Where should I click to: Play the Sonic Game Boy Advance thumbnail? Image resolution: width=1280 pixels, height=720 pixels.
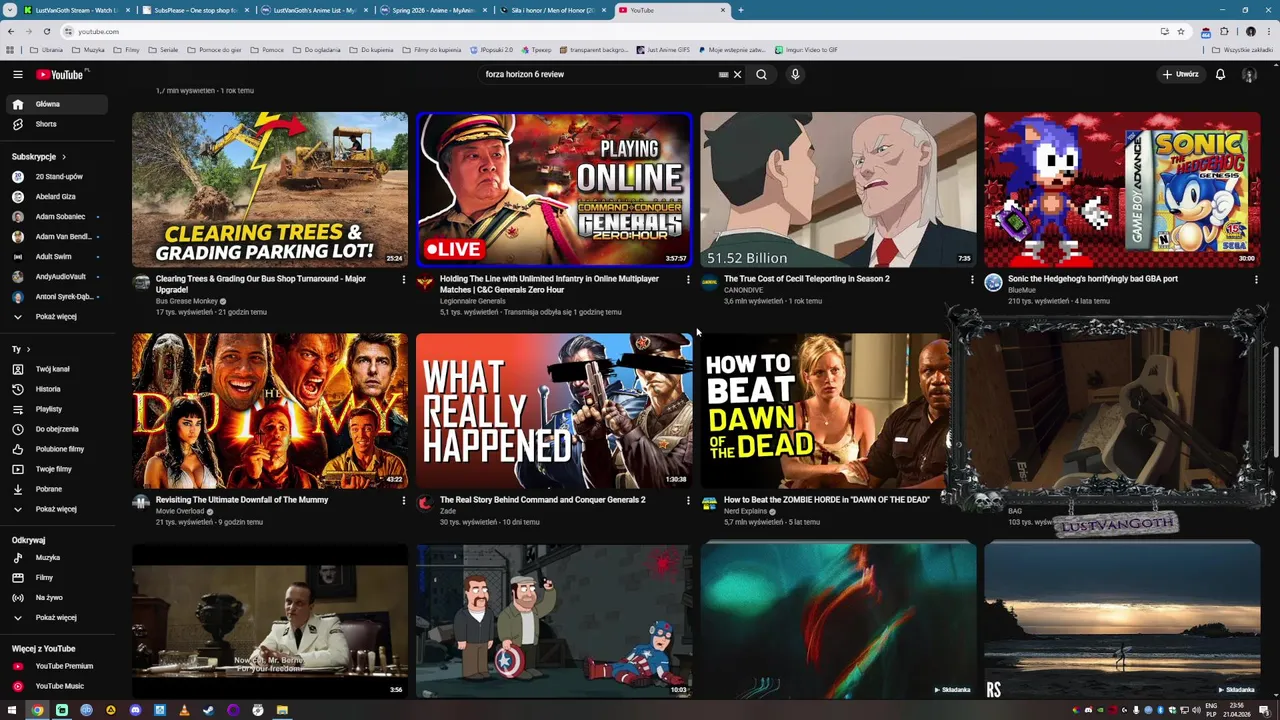[x=1122, y=190]
